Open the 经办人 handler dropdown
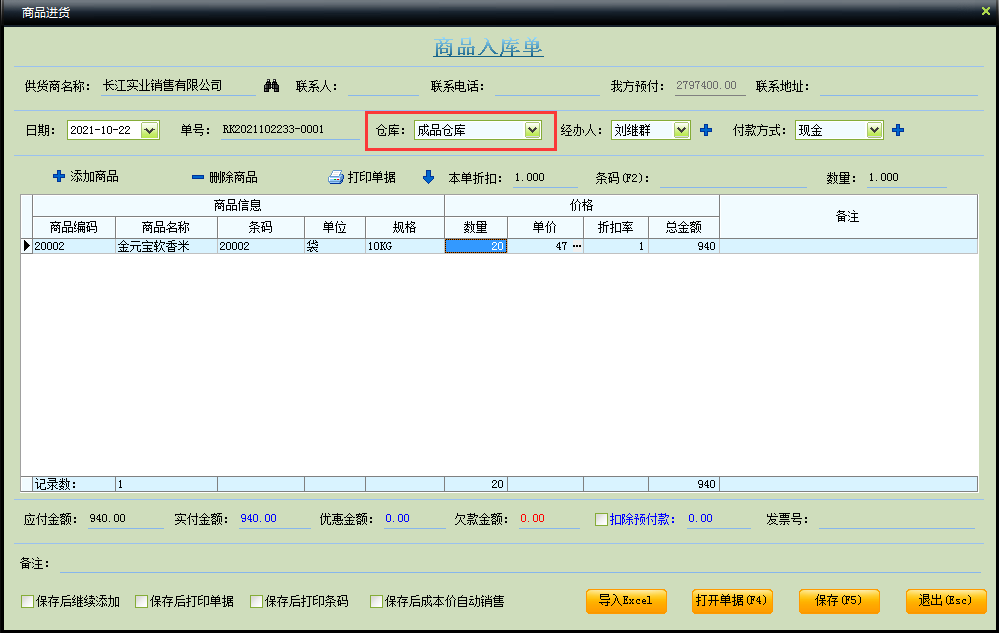Viewport: 999px width, 633px height. click(x=681, y=130)
